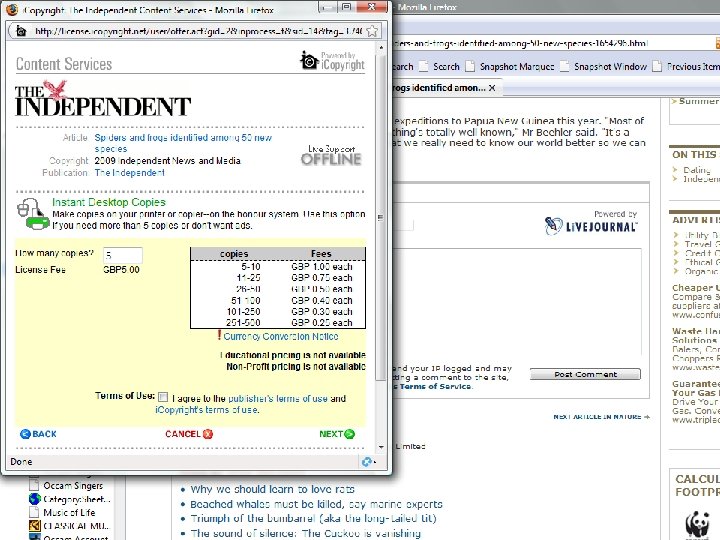The image size is (720, 540).
Task: Open Occam Singers sidebar bookmark
Action: tap(73, 485)
